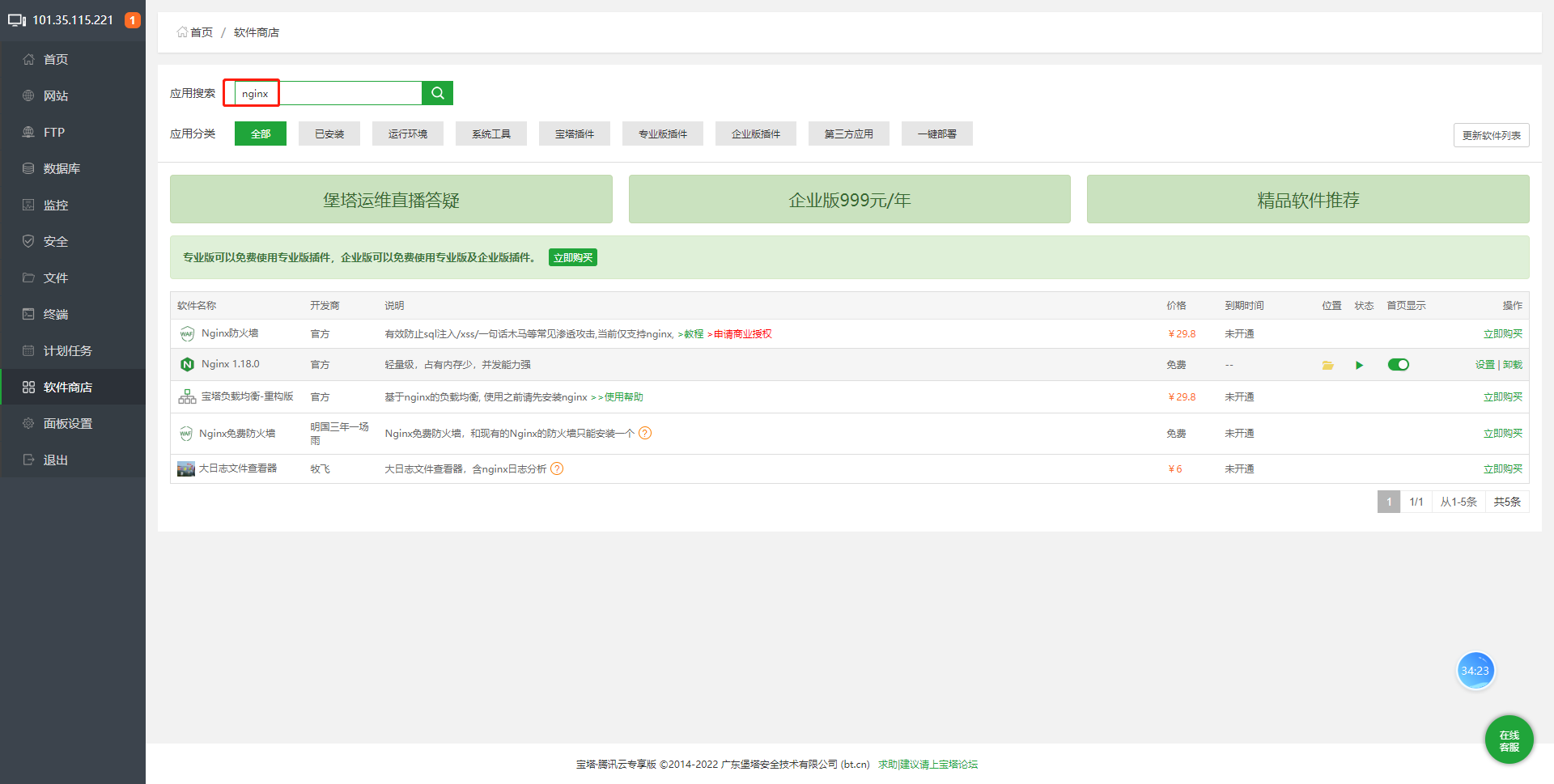Image resolution: width=1554 pixels, height=784 pixels.
Task: Click 立即购买 for Nginx免费防火墙
Action: (x=1503, y=434)
